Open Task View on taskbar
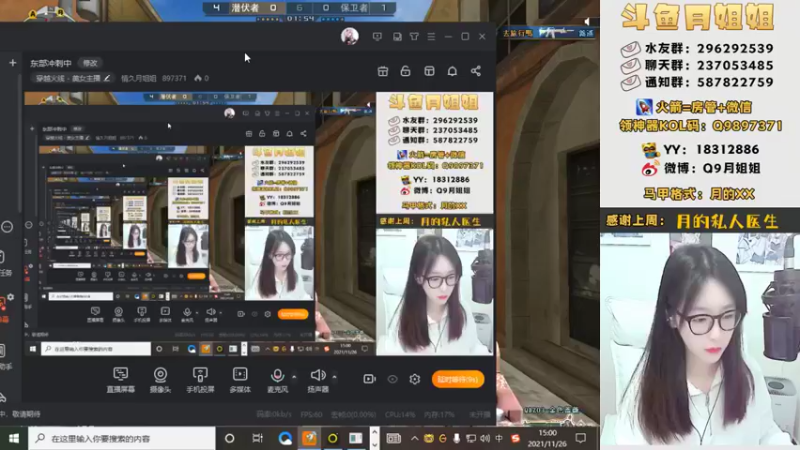Viewport: 800px width, 450px height. [x=258, y=438]
